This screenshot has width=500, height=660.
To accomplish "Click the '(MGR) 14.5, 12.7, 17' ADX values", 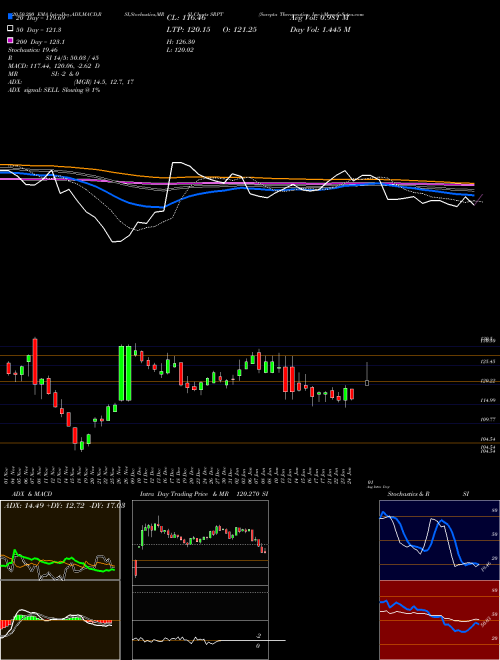I will pyautogui.click(x=104, y=82).
